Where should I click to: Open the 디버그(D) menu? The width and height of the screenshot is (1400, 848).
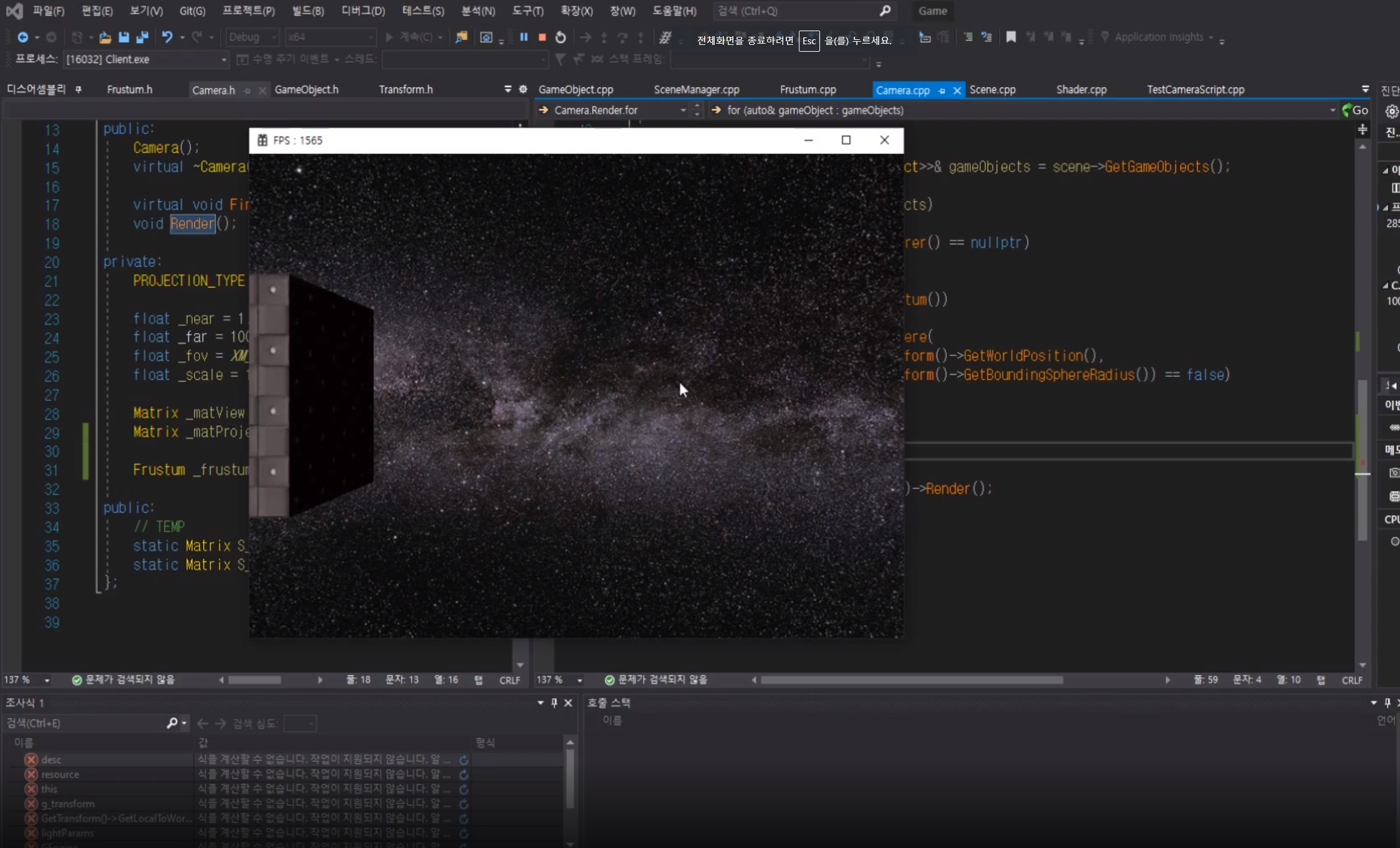(x=363, y=11)
